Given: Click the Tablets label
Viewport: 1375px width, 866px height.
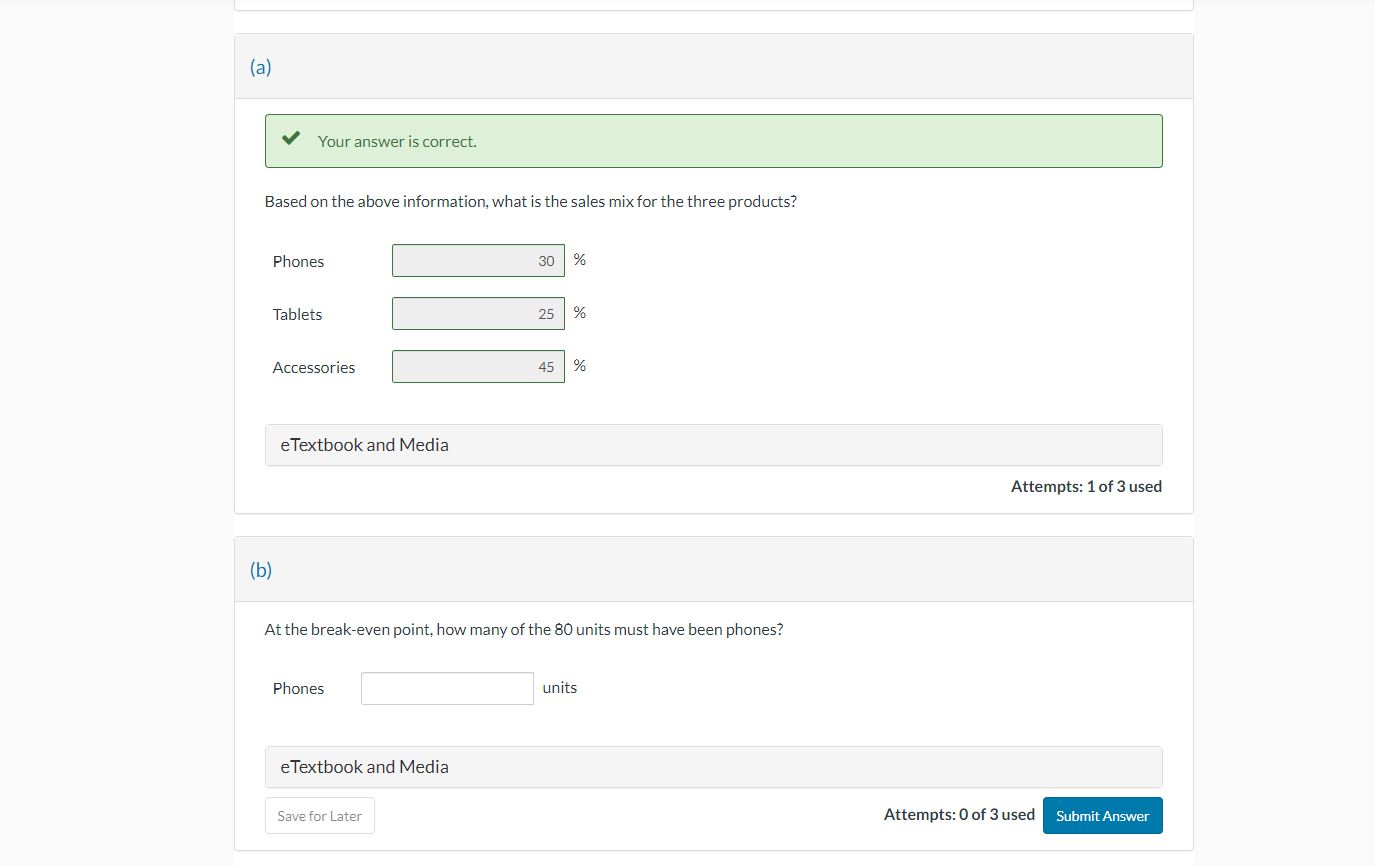Looking at the screenshot, I should coord(297,315).
